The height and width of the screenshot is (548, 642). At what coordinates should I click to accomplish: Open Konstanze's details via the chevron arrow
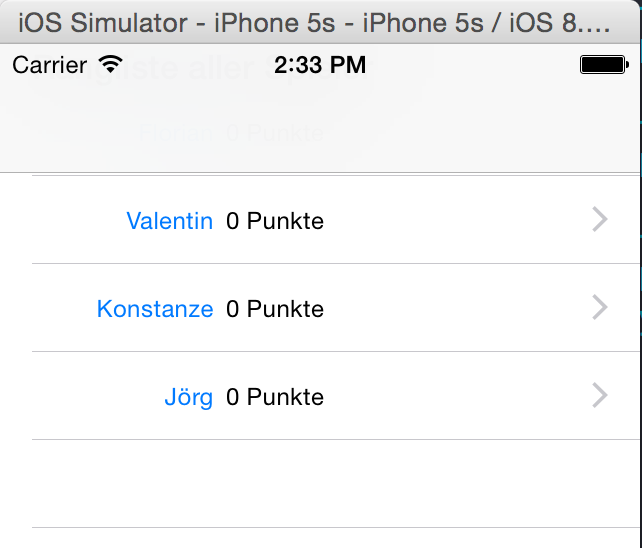coord(600,307)
